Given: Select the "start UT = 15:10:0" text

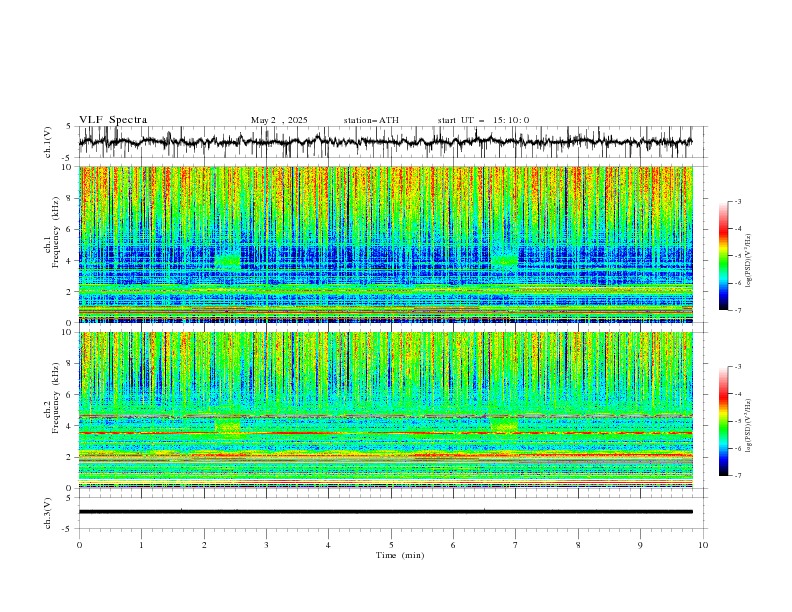Looking at the screenshot, I should point(483,120).
